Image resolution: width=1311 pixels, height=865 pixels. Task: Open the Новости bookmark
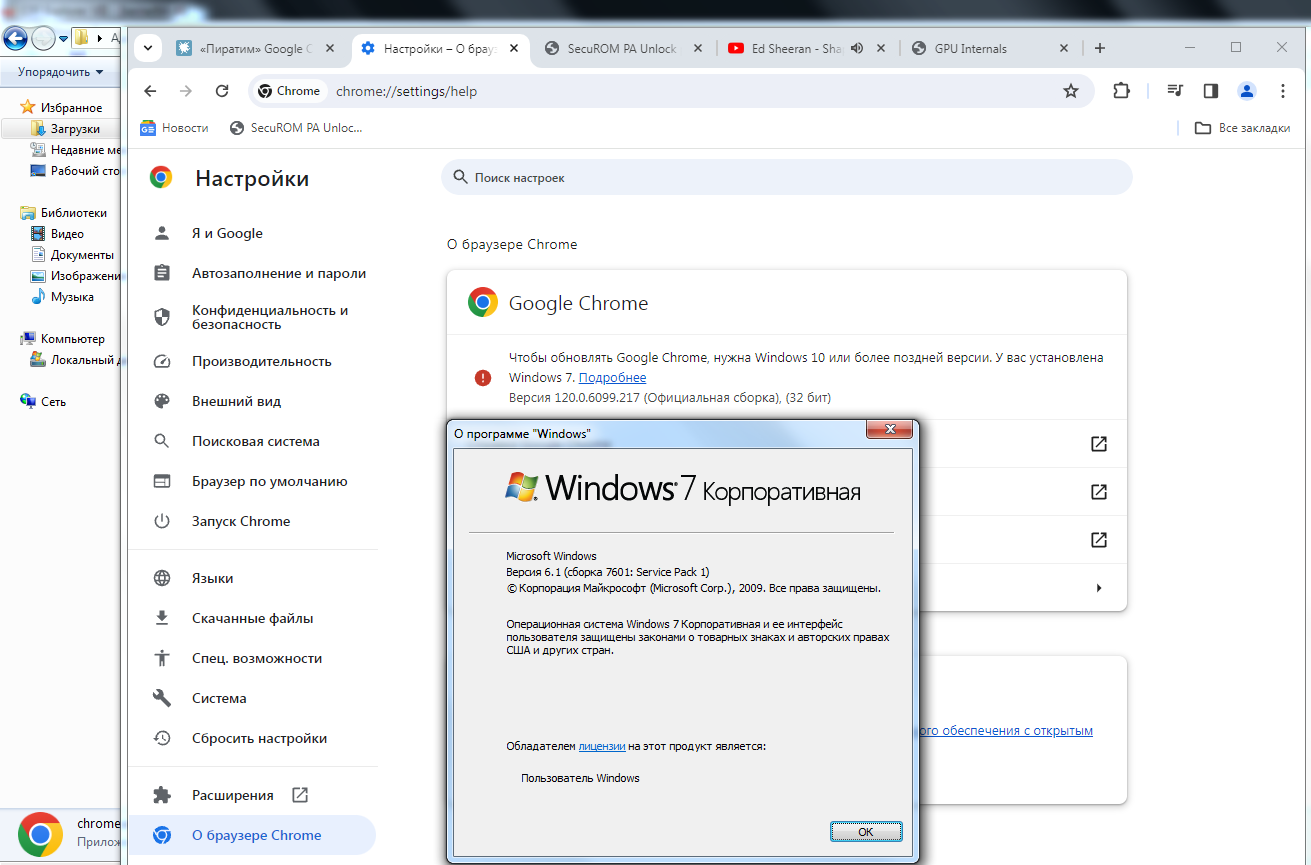pos(174,128)
